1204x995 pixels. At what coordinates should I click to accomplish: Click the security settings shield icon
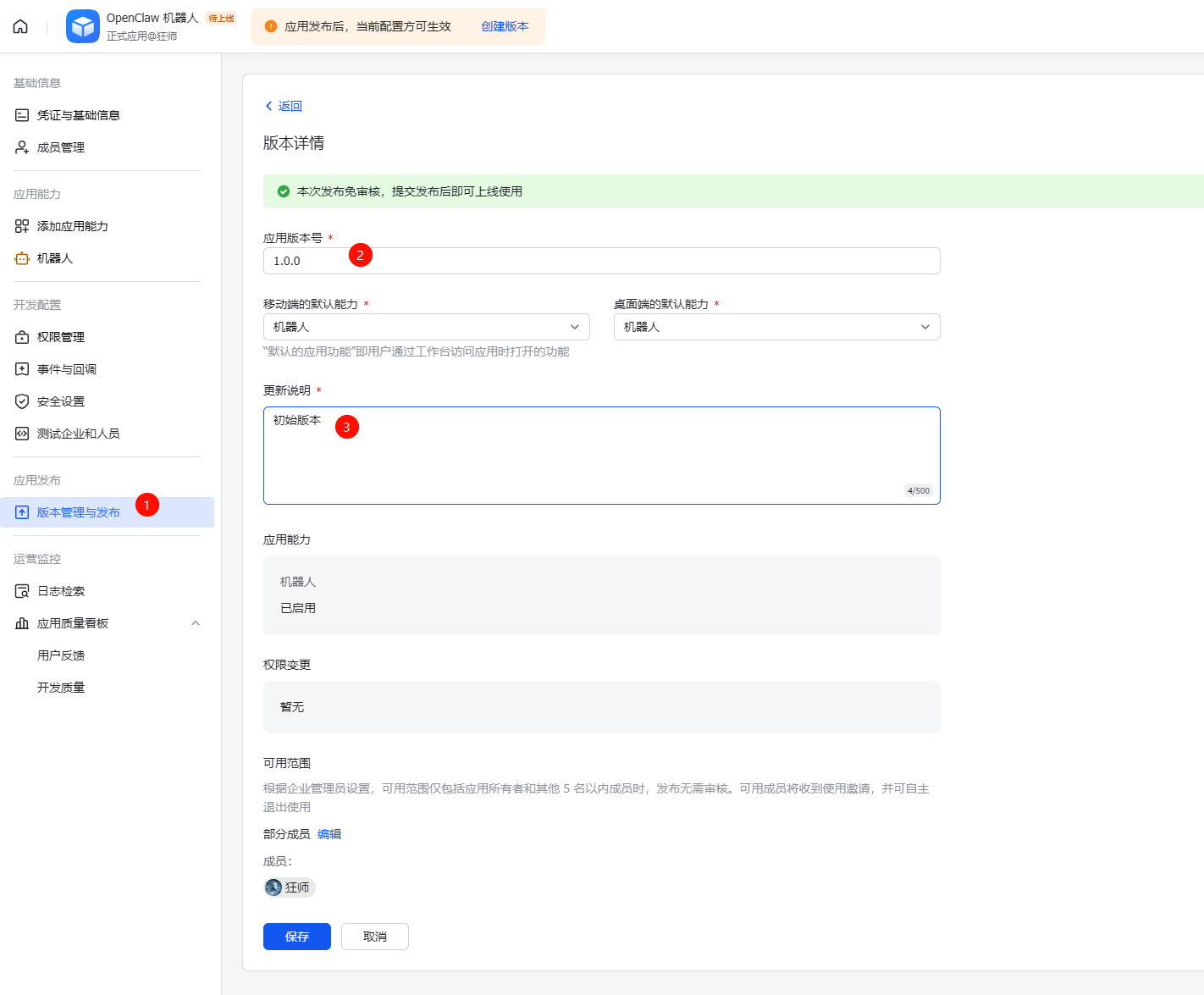coord(22,401)
